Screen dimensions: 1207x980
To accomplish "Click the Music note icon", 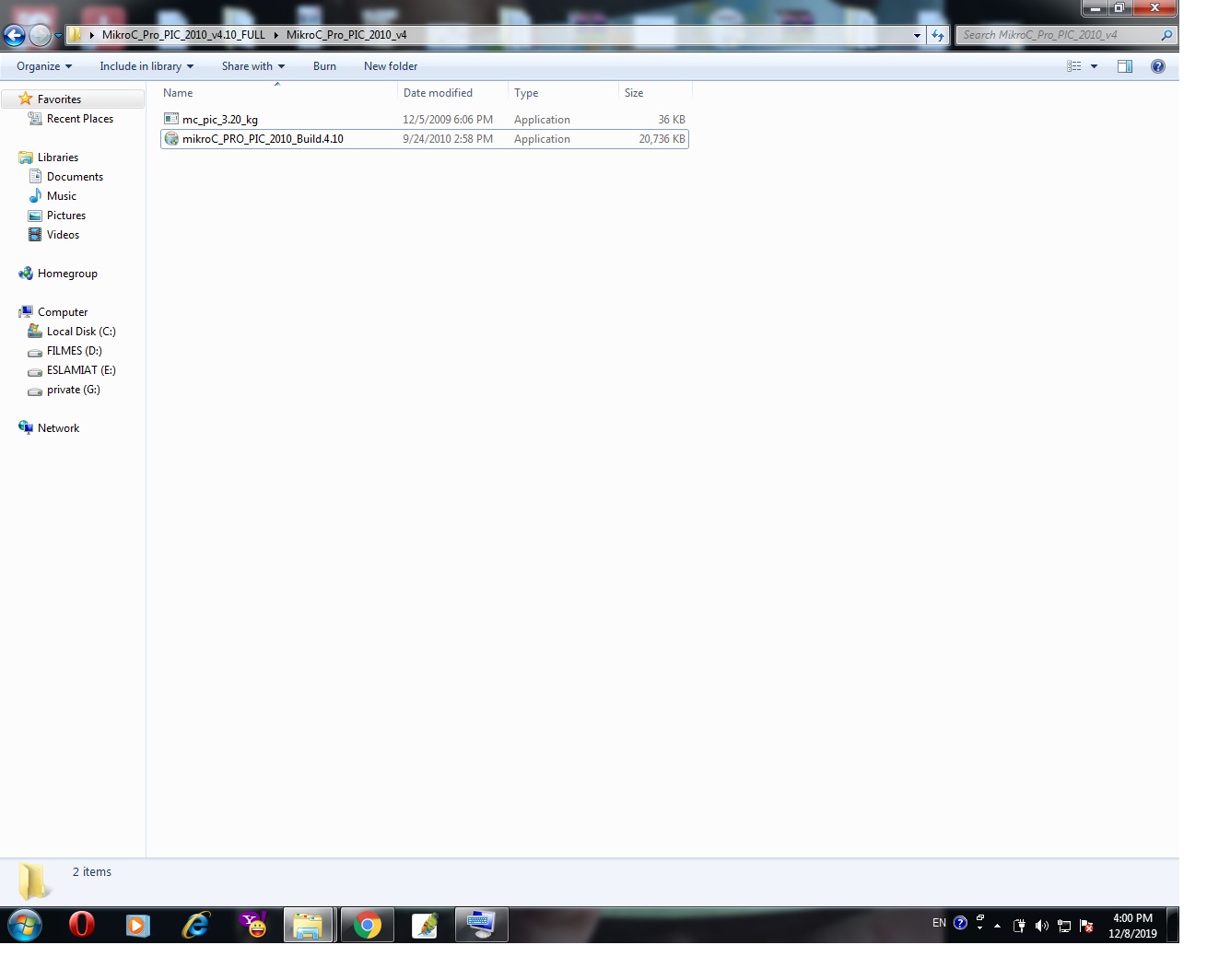I will 35,196.
